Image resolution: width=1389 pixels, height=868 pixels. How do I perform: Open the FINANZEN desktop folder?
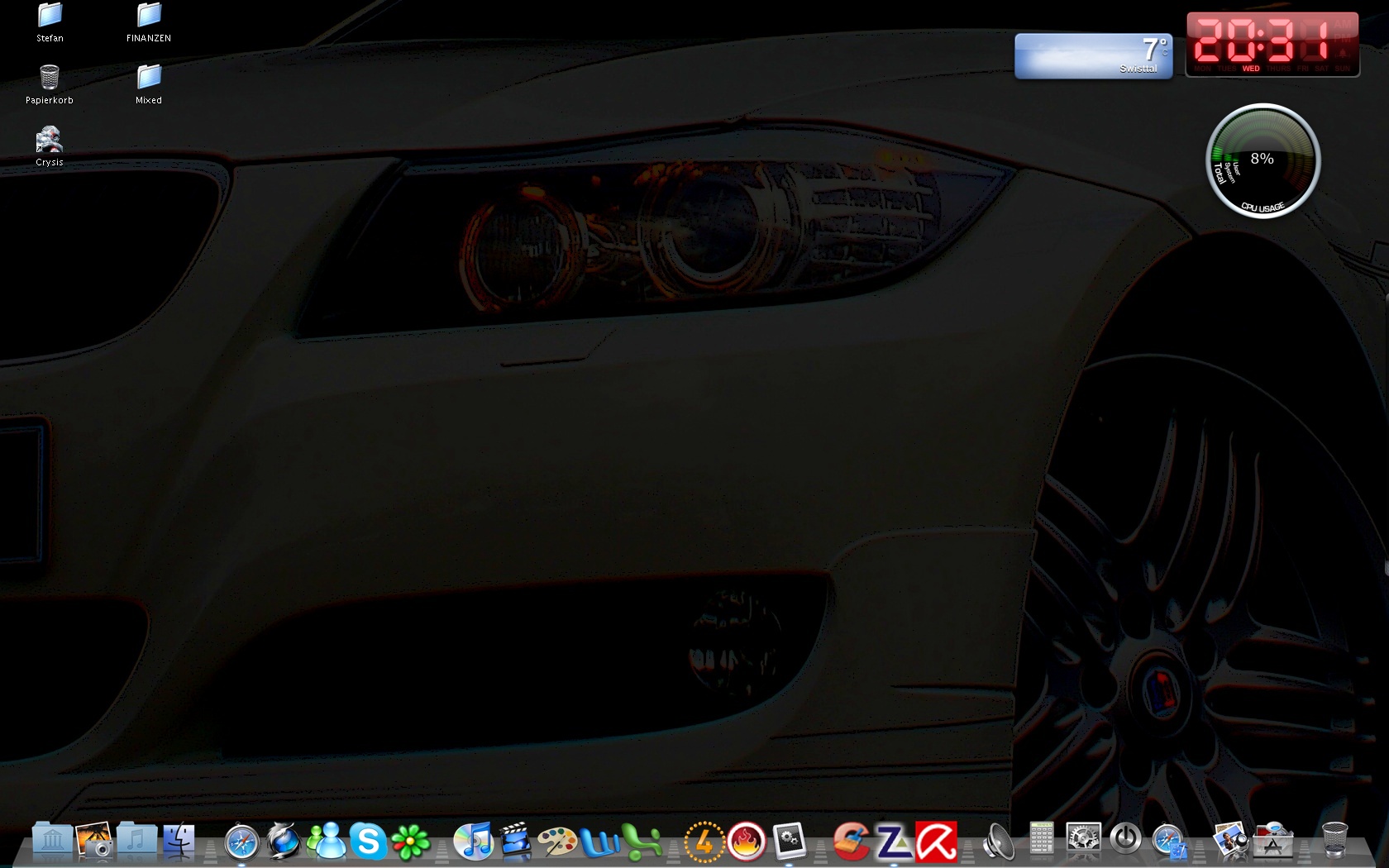(x=149, y=22)
